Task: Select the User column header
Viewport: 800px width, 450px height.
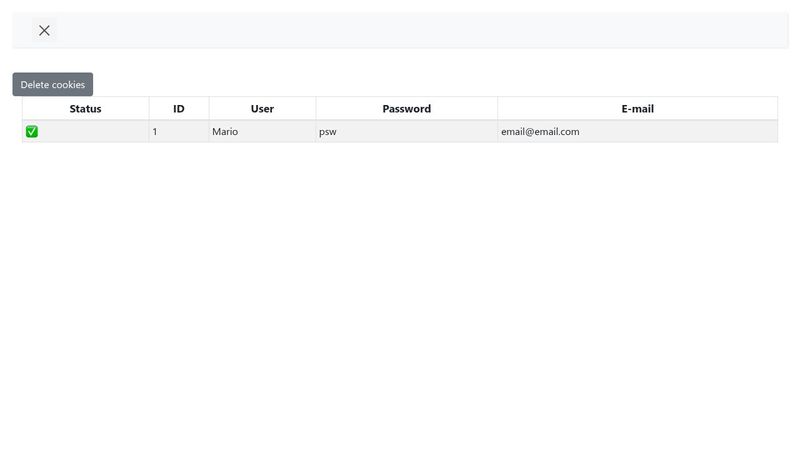Action: coord(262,108)
